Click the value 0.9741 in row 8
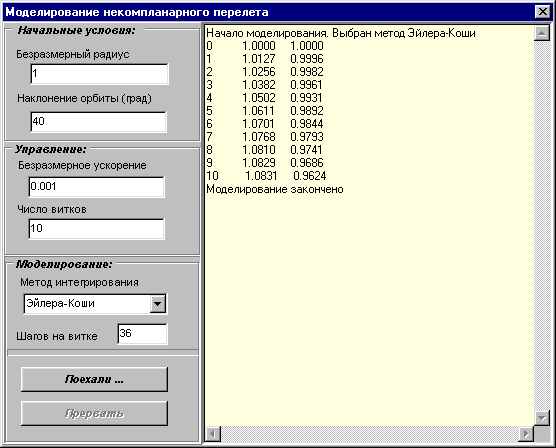The image size is (556, 448). pos(306,150)
